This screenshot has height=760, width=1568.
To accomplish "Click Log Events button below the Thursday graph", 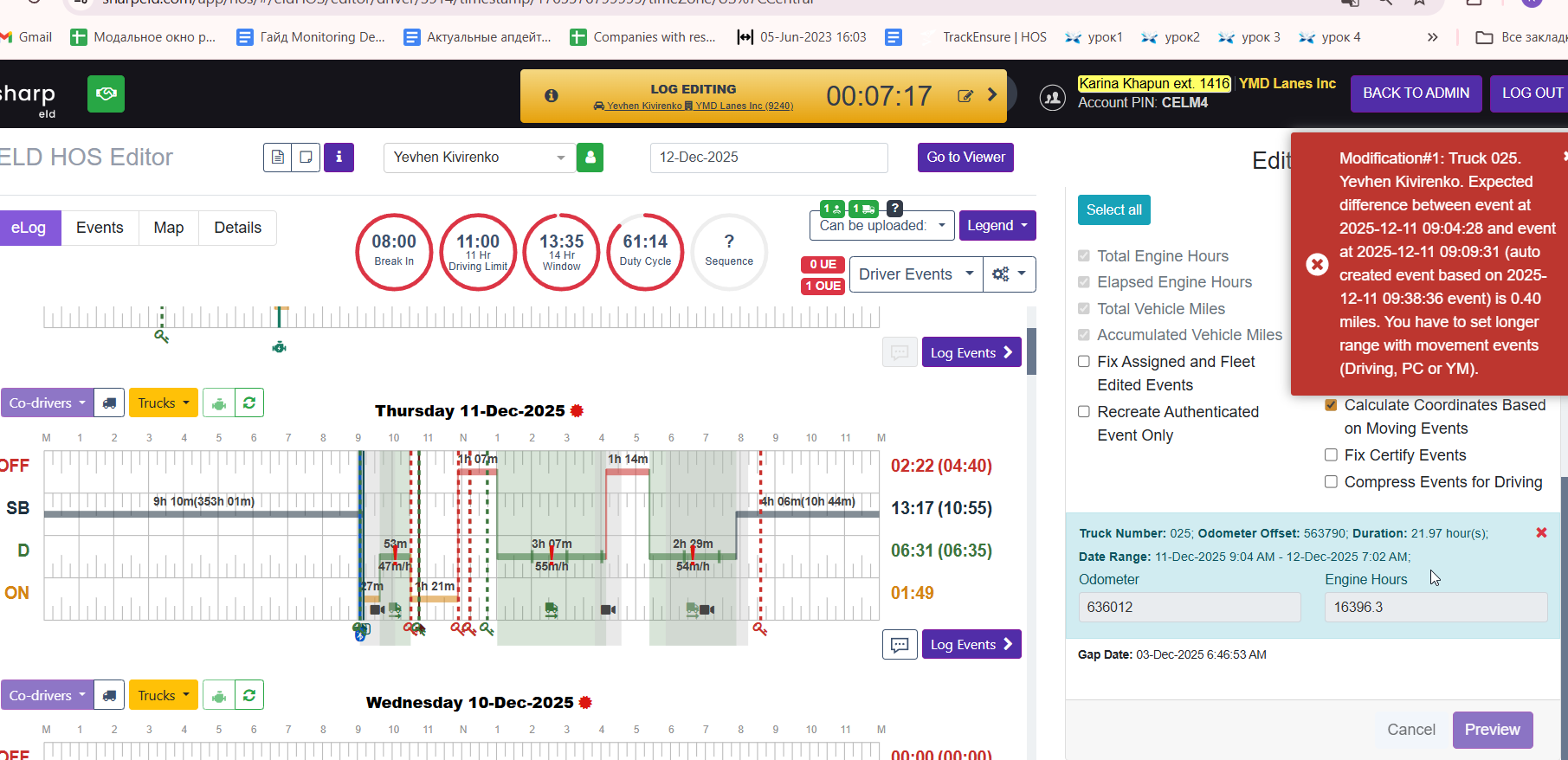I will 971,645.
